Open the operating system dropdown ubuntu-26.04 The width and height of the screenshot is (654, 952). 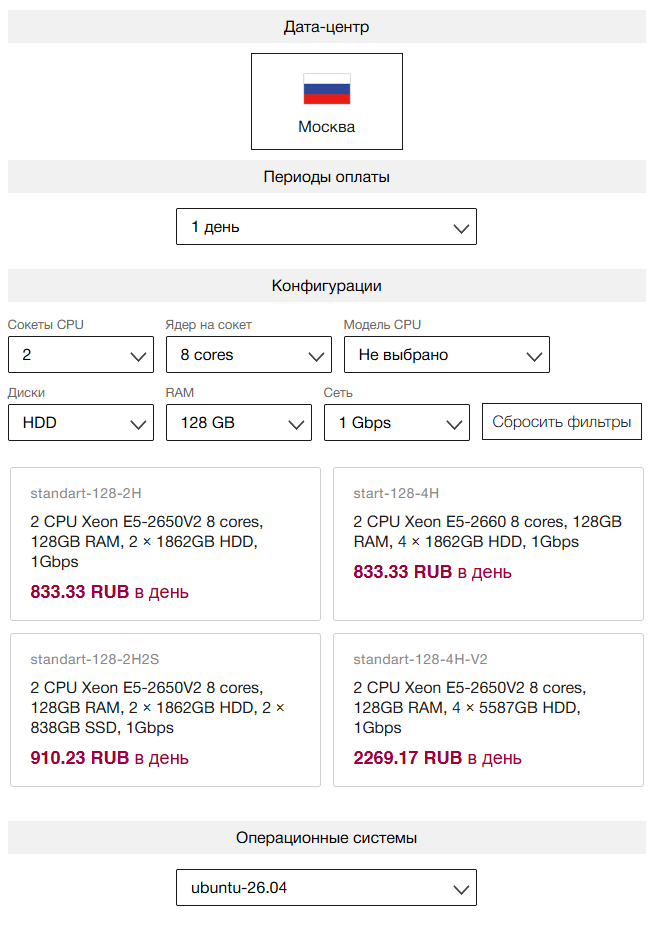pos(327,888)
